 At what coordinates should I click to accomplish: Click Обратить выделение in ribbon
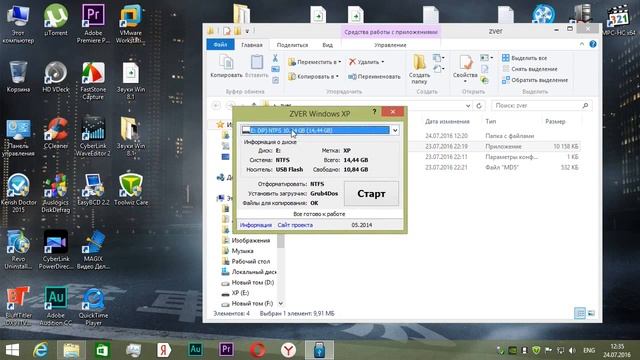coord(535,80)
